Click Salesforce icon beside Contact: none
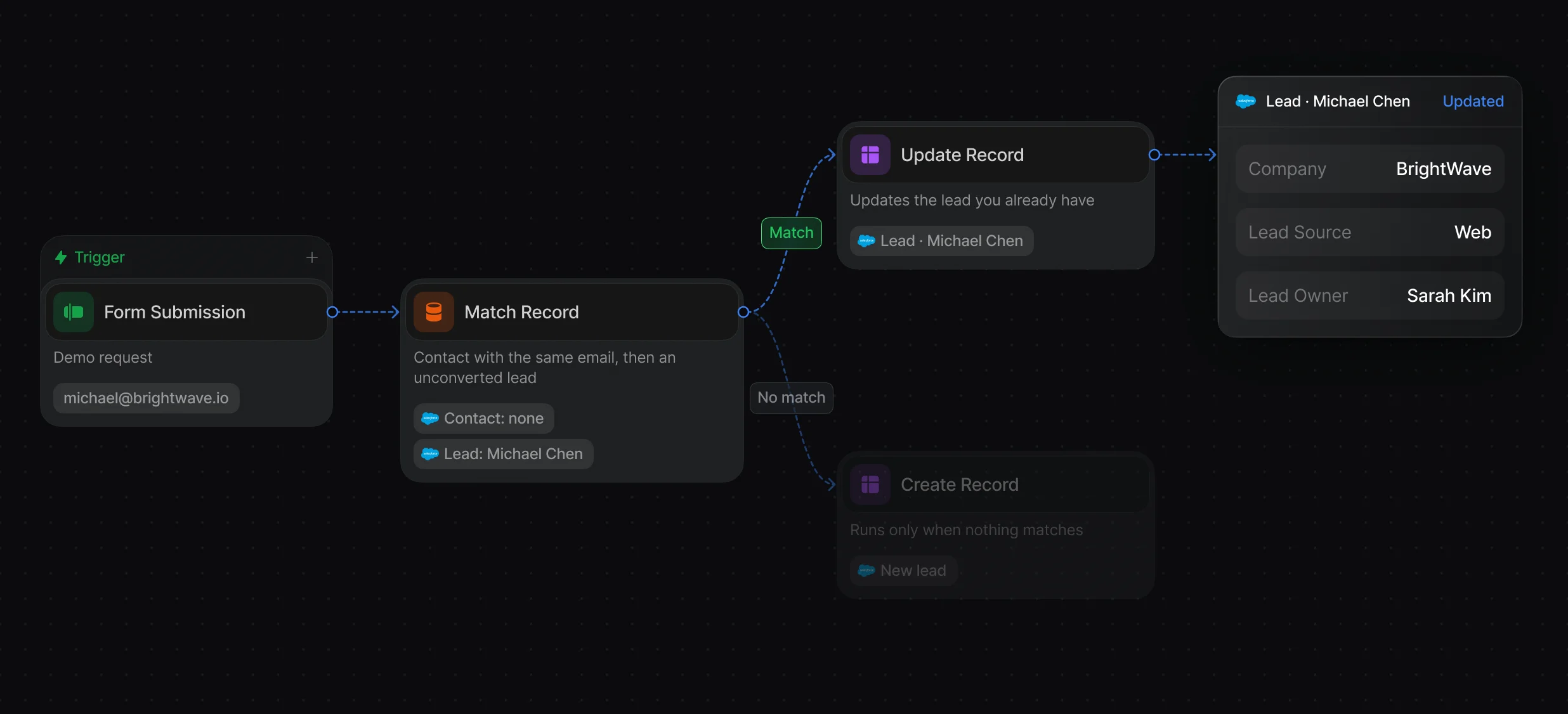The width and height of the screenshot is (1568, 714). [430, 419]
